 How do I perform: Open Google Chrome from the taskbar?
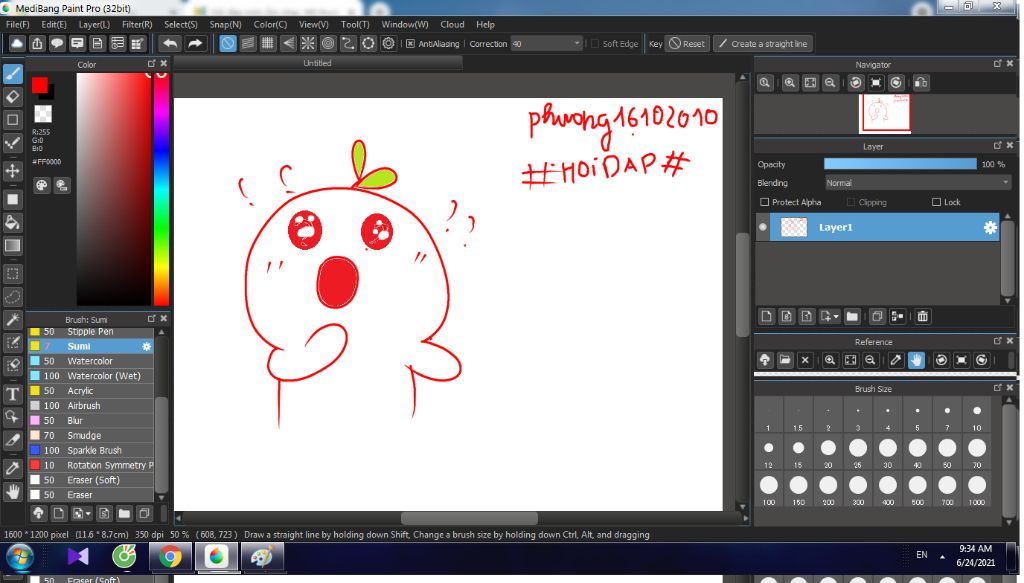click(170, 557)
